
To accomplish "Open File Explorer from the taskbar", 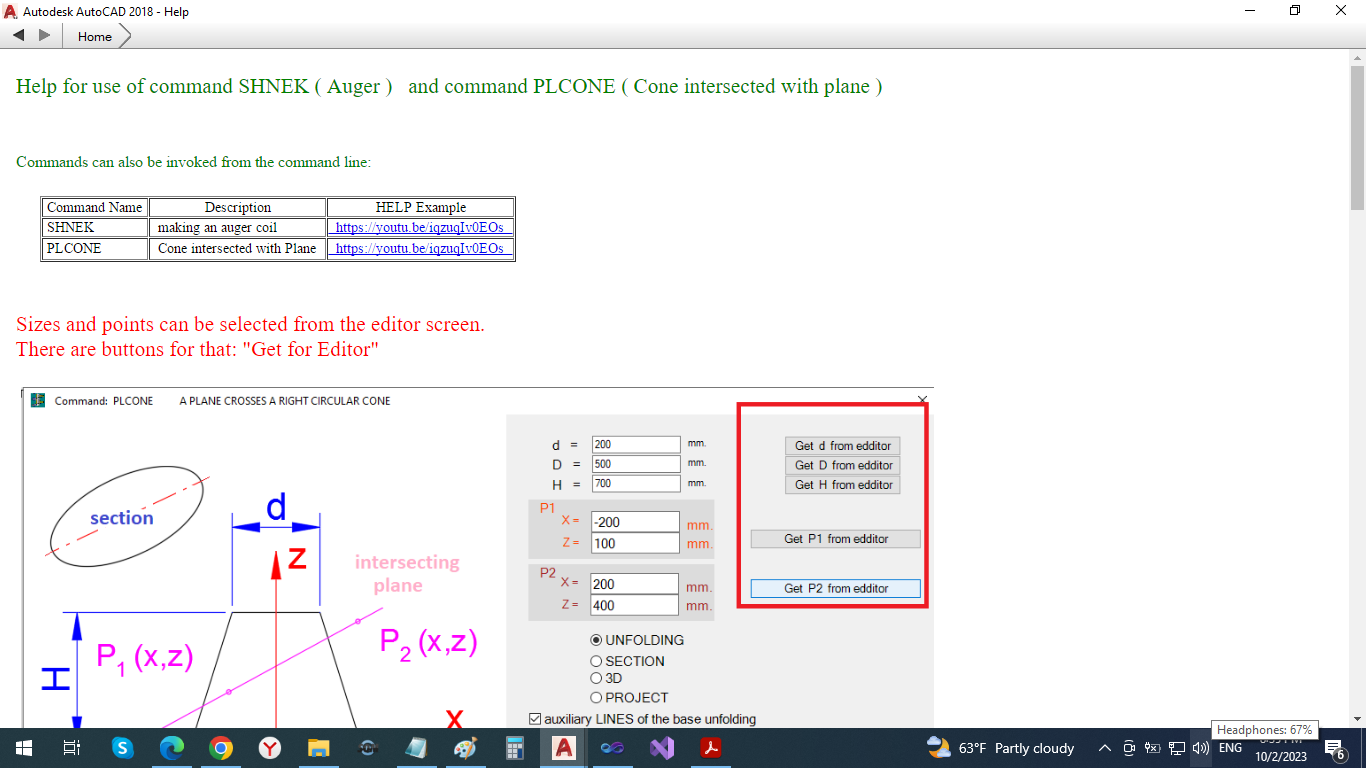I will point(319,748).
